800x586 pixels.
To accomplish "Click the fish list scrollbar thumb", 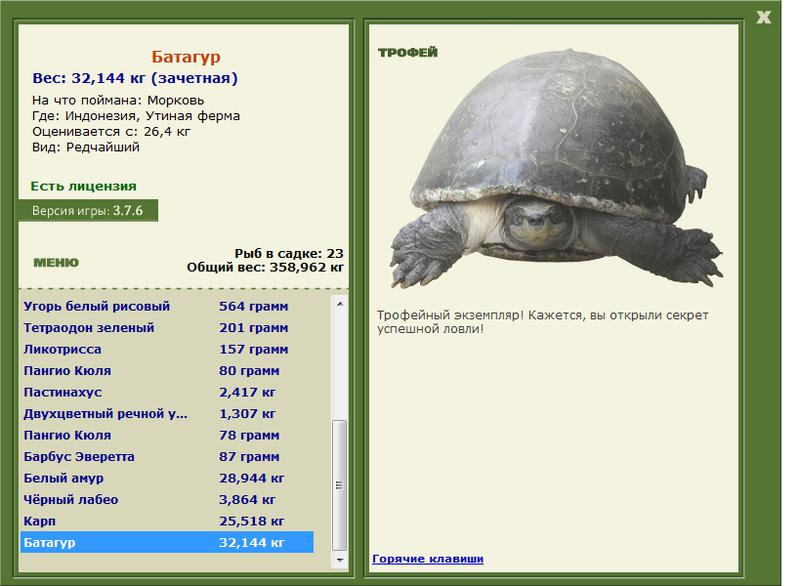I will (340, 485).
